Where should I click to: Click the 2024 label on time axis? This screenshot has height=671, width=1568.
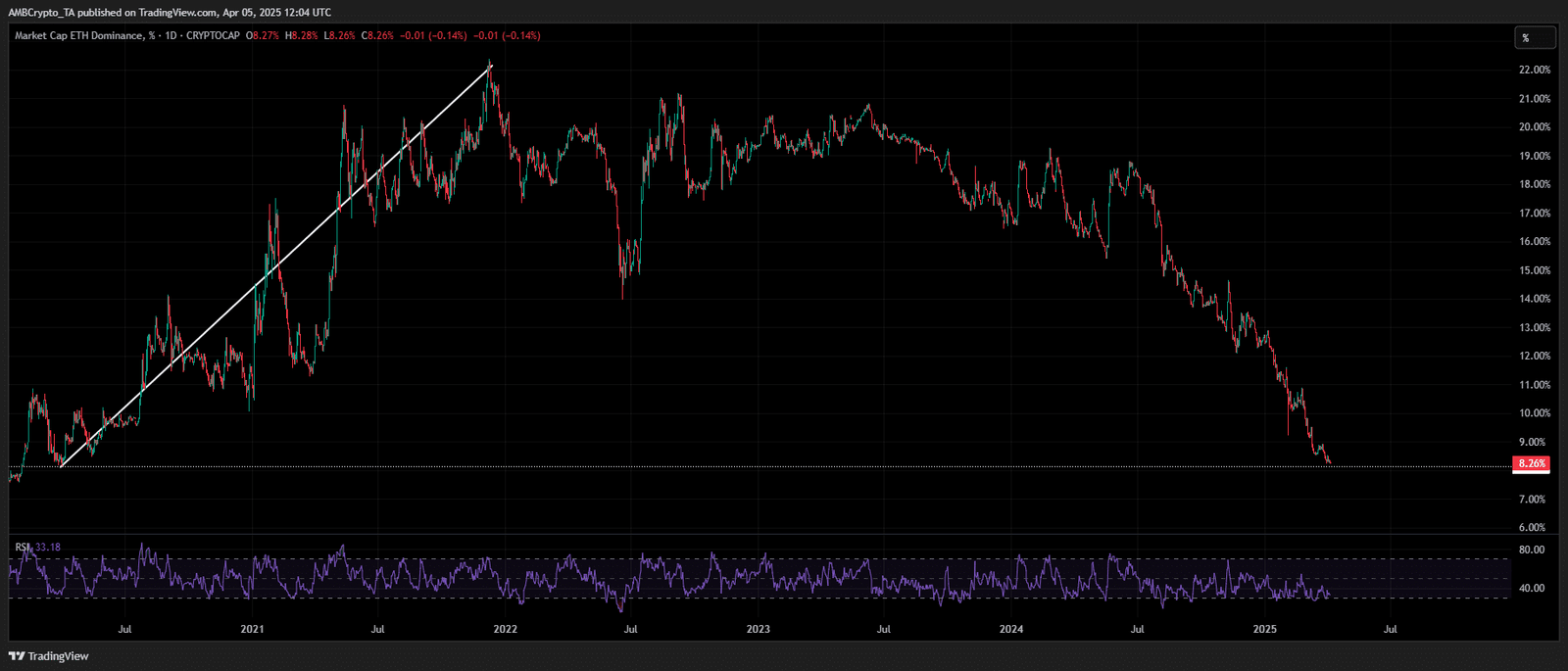(x=1010, y=629)
